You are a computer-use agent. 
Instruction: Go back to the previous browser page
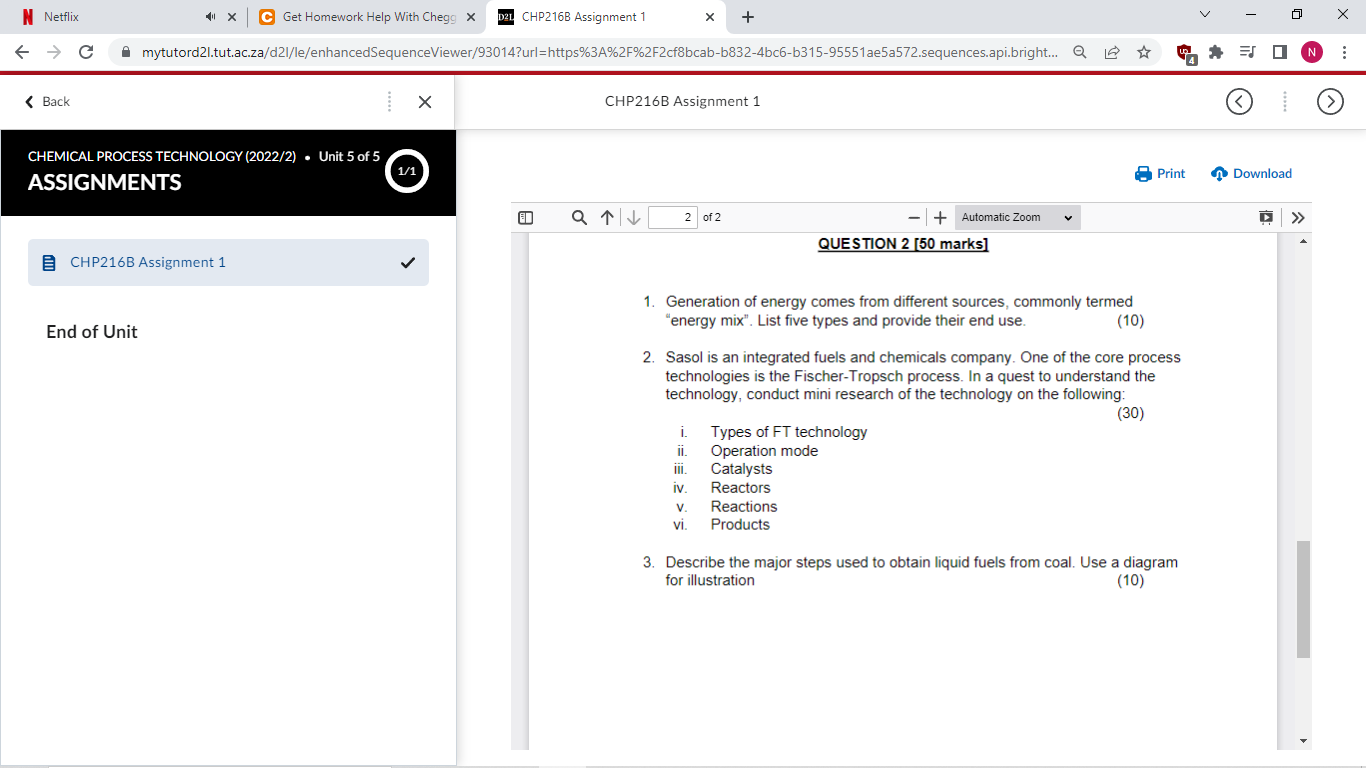tap(22, 52)
